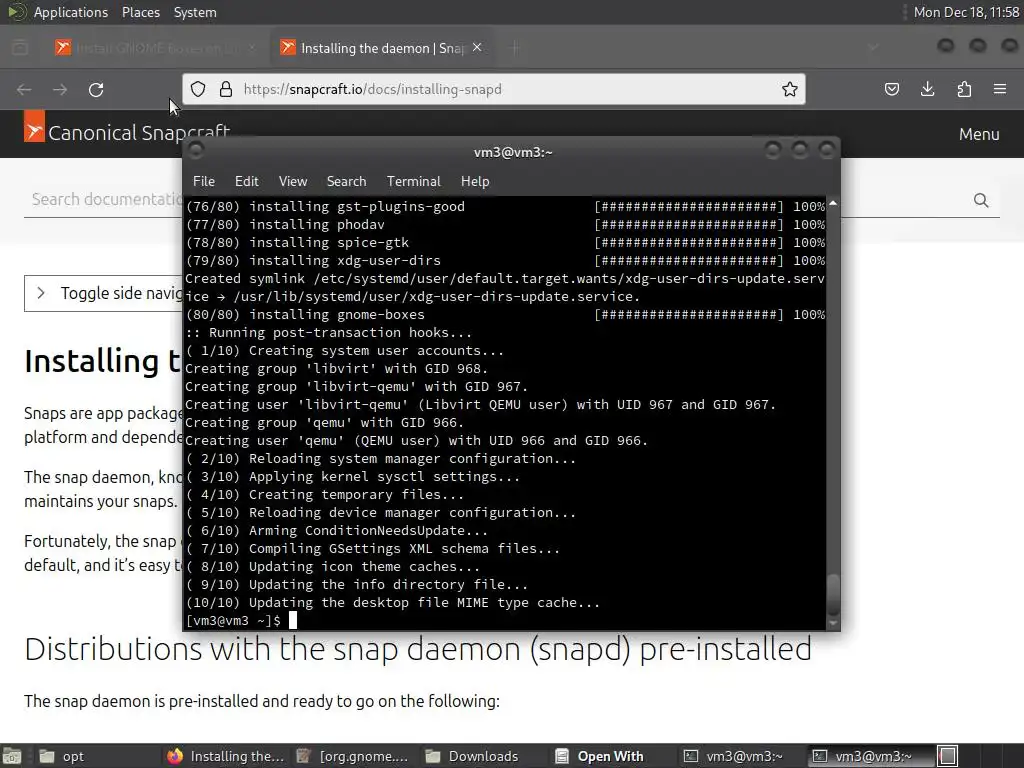Open the shield tracking protection icon
This screenshot has height=768, width=1024.
point(198,89)
